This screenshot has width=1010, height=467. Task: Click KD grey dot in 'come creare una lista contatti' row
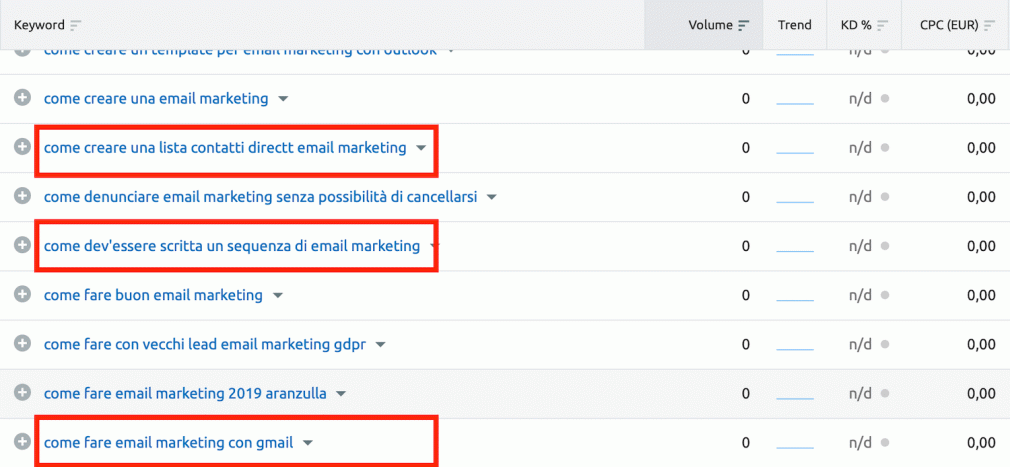point(885,148)
